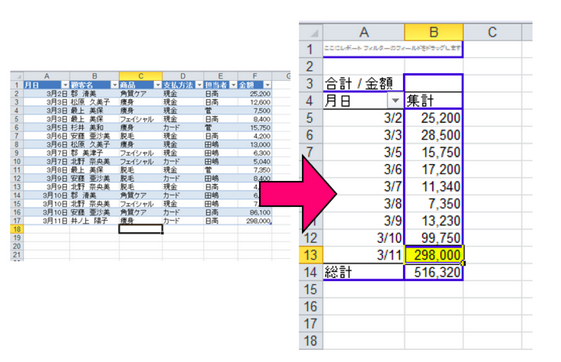Click the select-all corner of pivot sheet
The width and height of the screenshot is (561, 362).
point(311,33)
